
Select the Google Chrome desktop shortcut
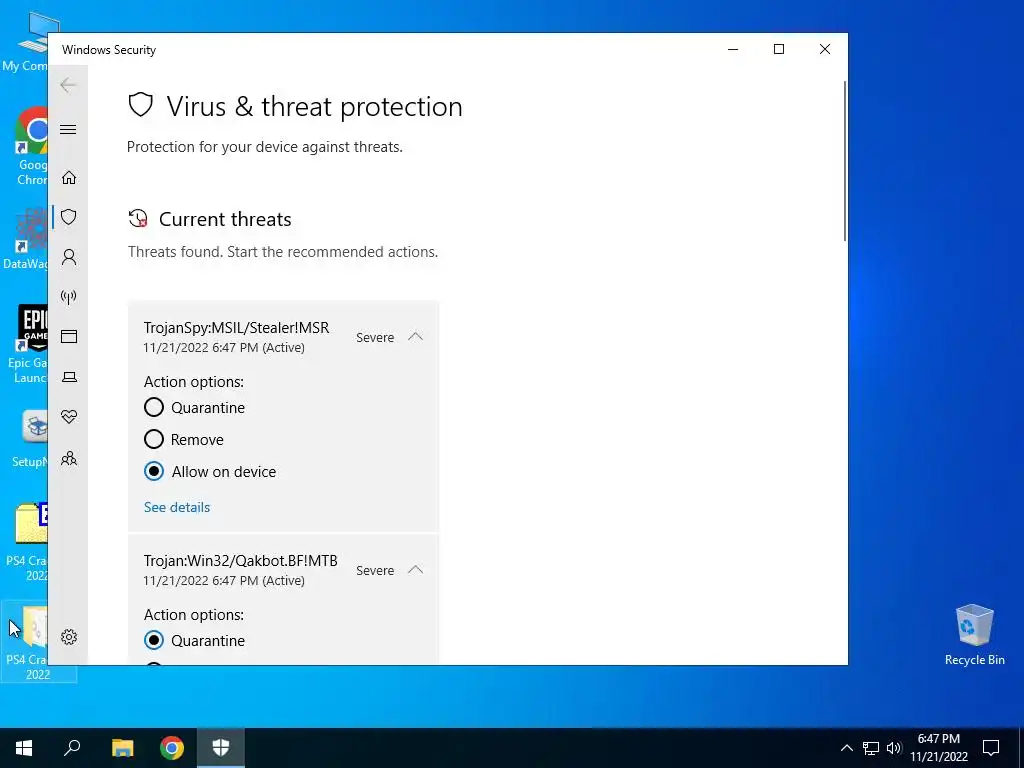(31, 146)
